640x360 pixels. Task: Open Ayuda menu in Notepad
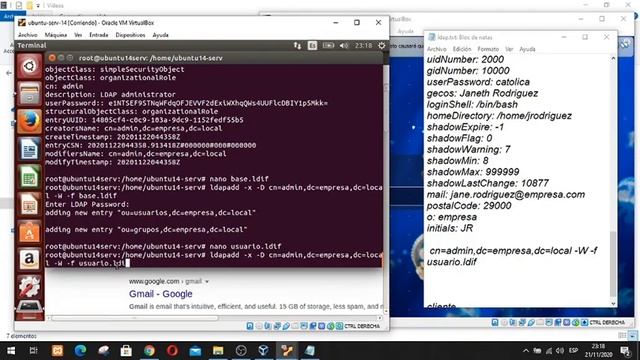click(x=527, y=49)
